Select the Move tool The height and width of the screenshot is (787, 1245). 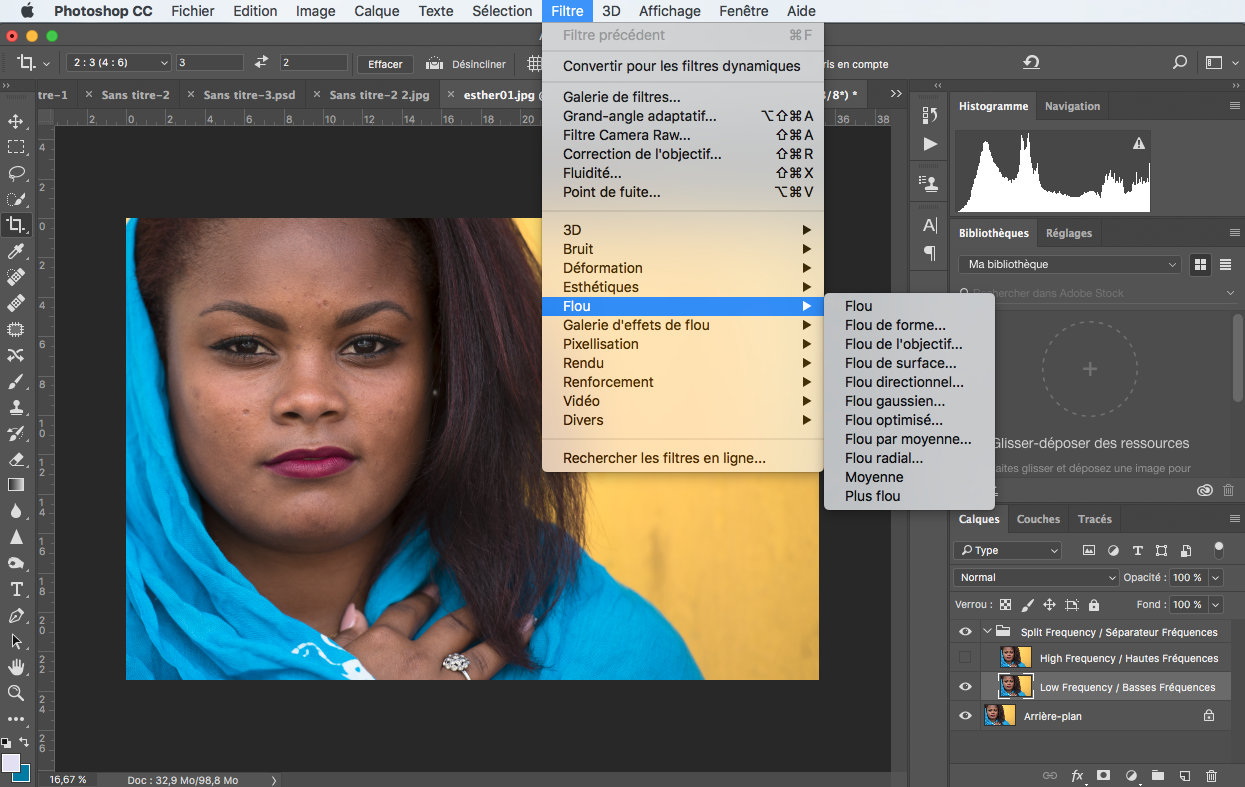(16, 122)
